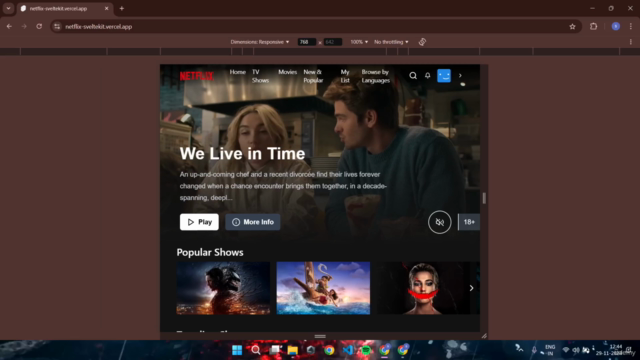
Task: Click the viewport corner resize handle
Action: [484, 336]
